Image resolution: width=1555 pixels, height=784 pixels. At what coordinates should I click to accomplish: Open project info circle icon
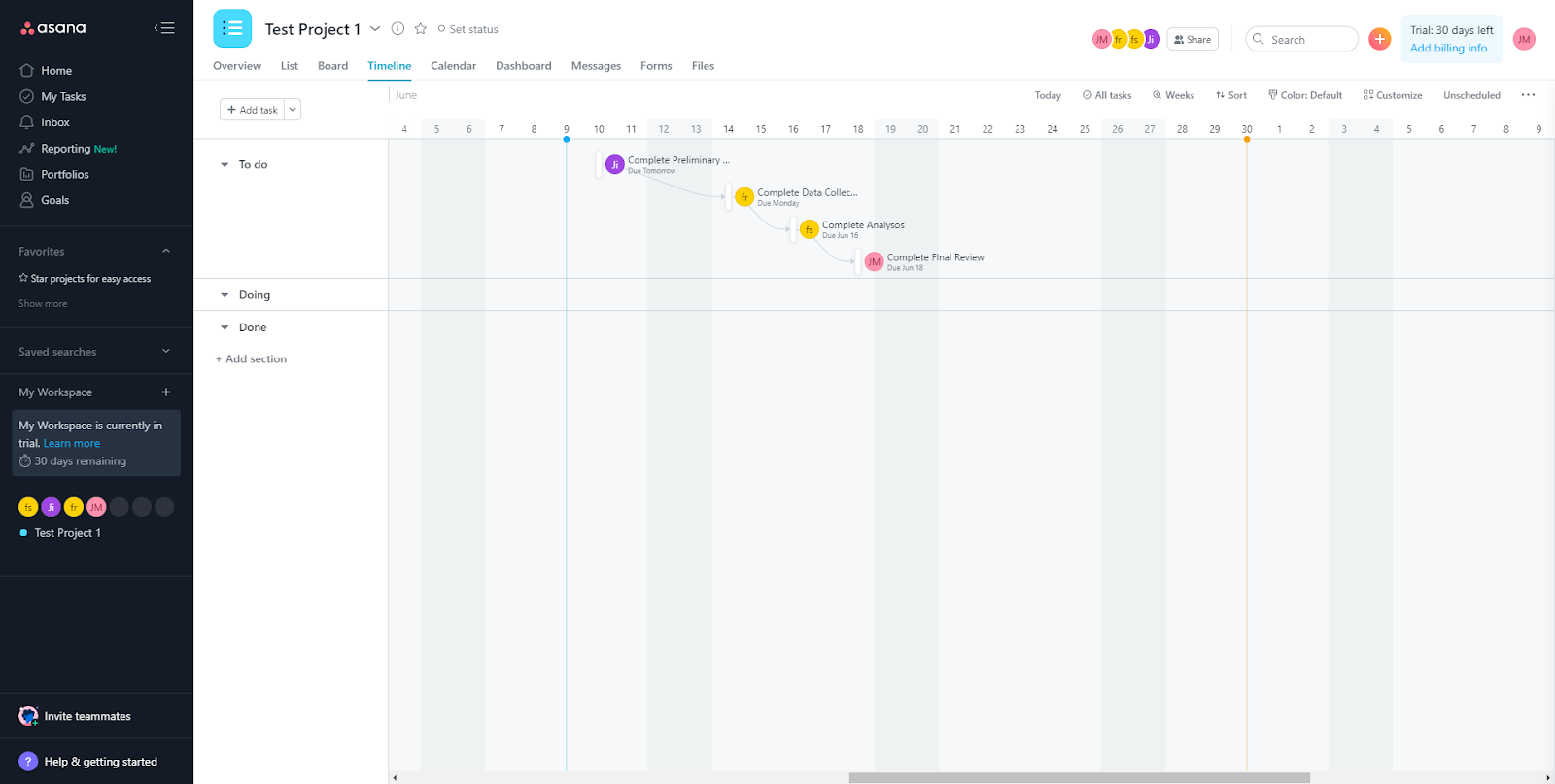(397, 29)
